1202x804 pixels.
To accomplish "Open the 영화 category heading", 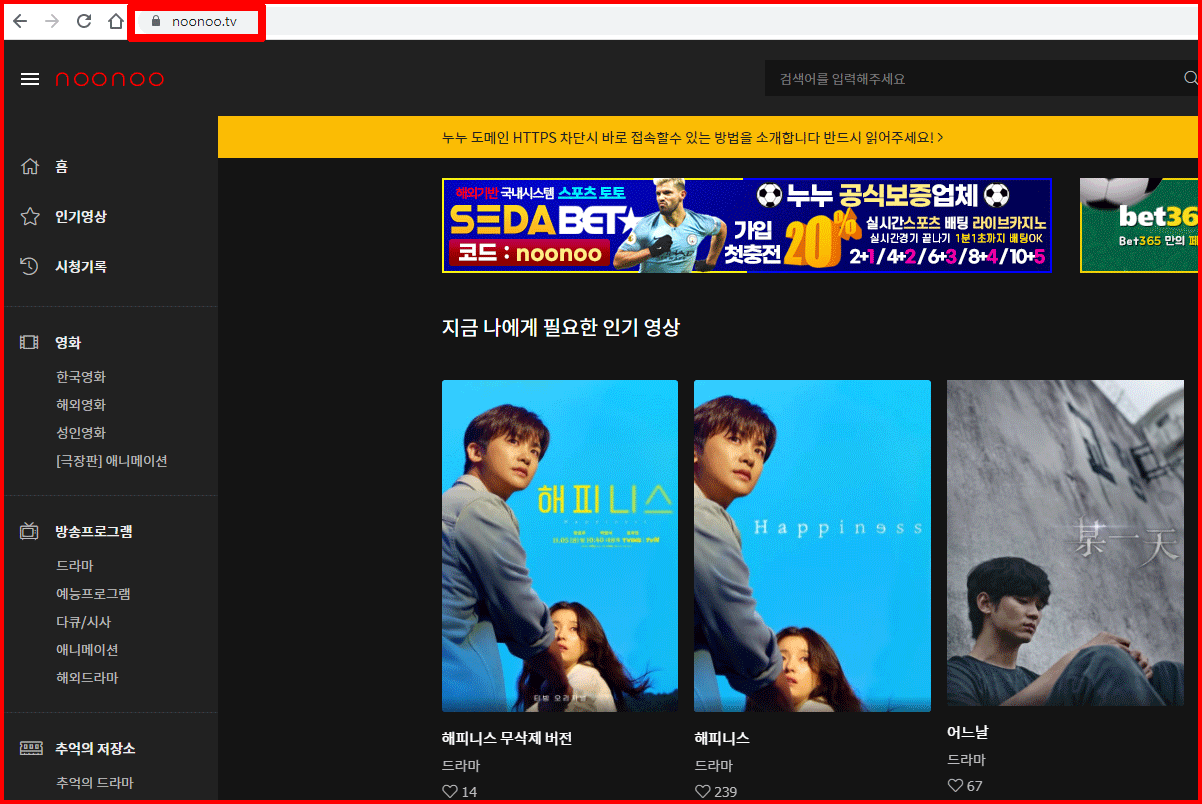I will click(x=68, y=342).
